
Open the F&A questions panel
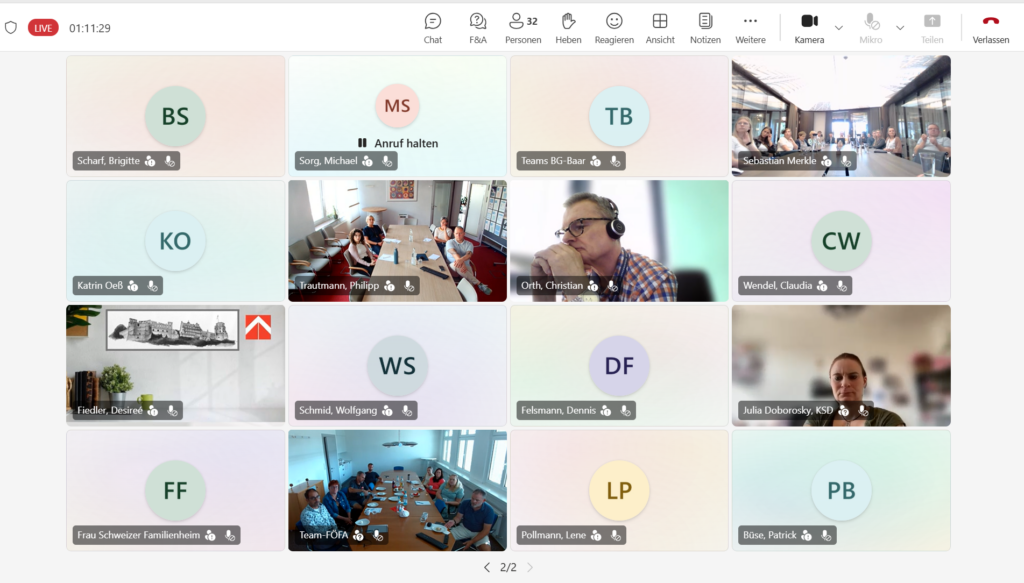click(477, 28)
